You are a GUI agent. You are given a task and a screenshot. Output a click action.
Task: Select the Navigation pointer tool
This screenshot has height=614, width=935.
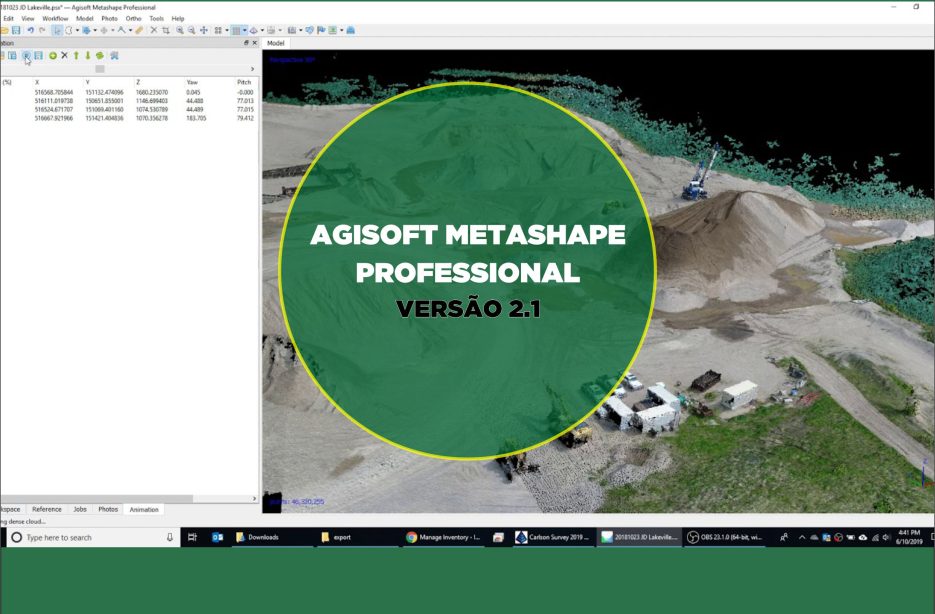[57, 30]
